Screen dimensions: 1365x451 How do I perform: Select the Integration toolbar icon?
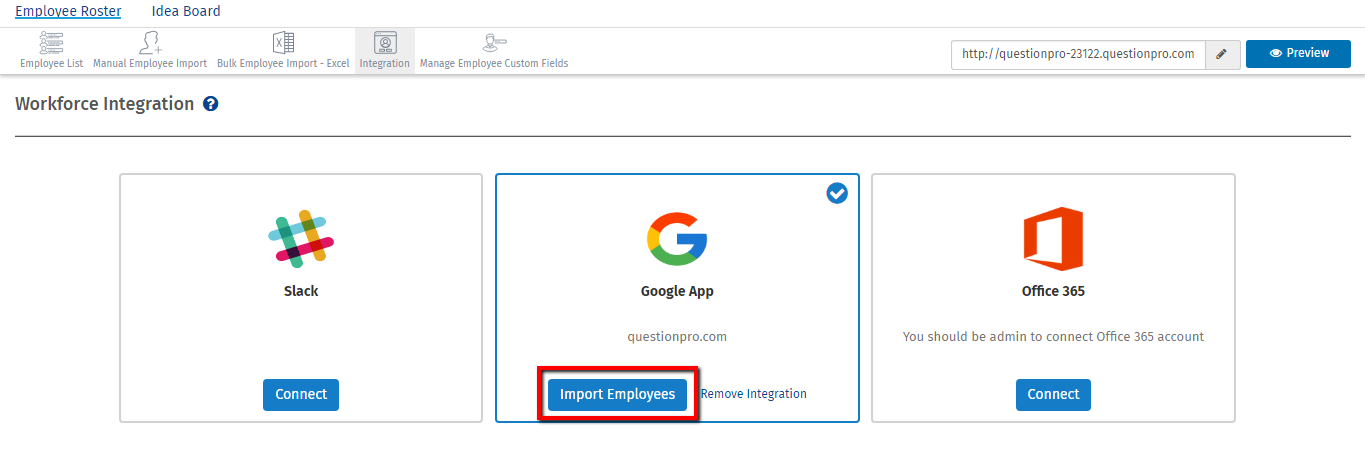[385, 43]
